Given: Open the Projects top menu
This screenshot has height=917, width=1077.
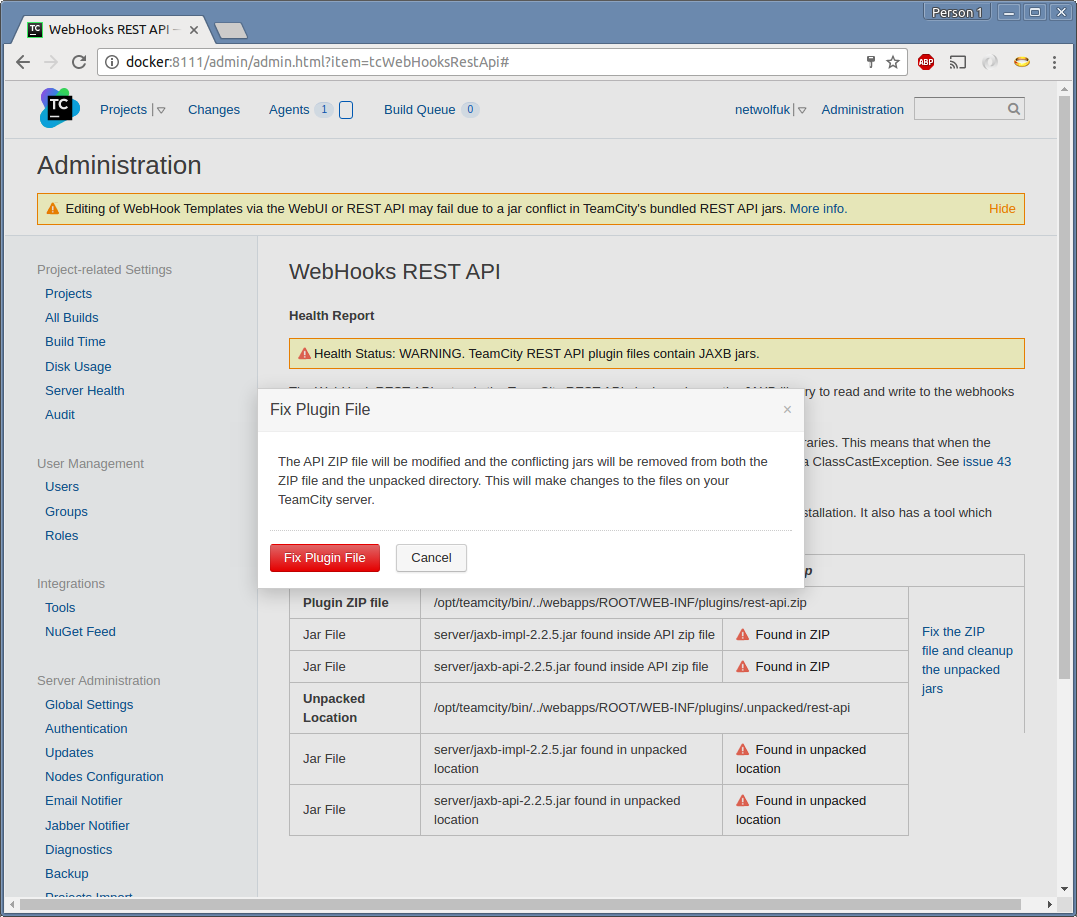Looking at the screenshot, I should pos(124,110).
